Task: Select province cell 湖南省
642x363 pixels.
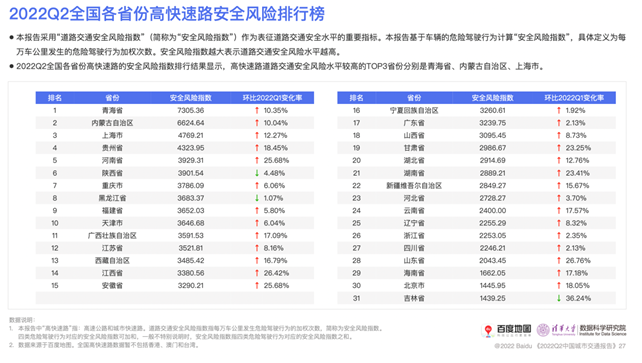Action: pos(414,173)
